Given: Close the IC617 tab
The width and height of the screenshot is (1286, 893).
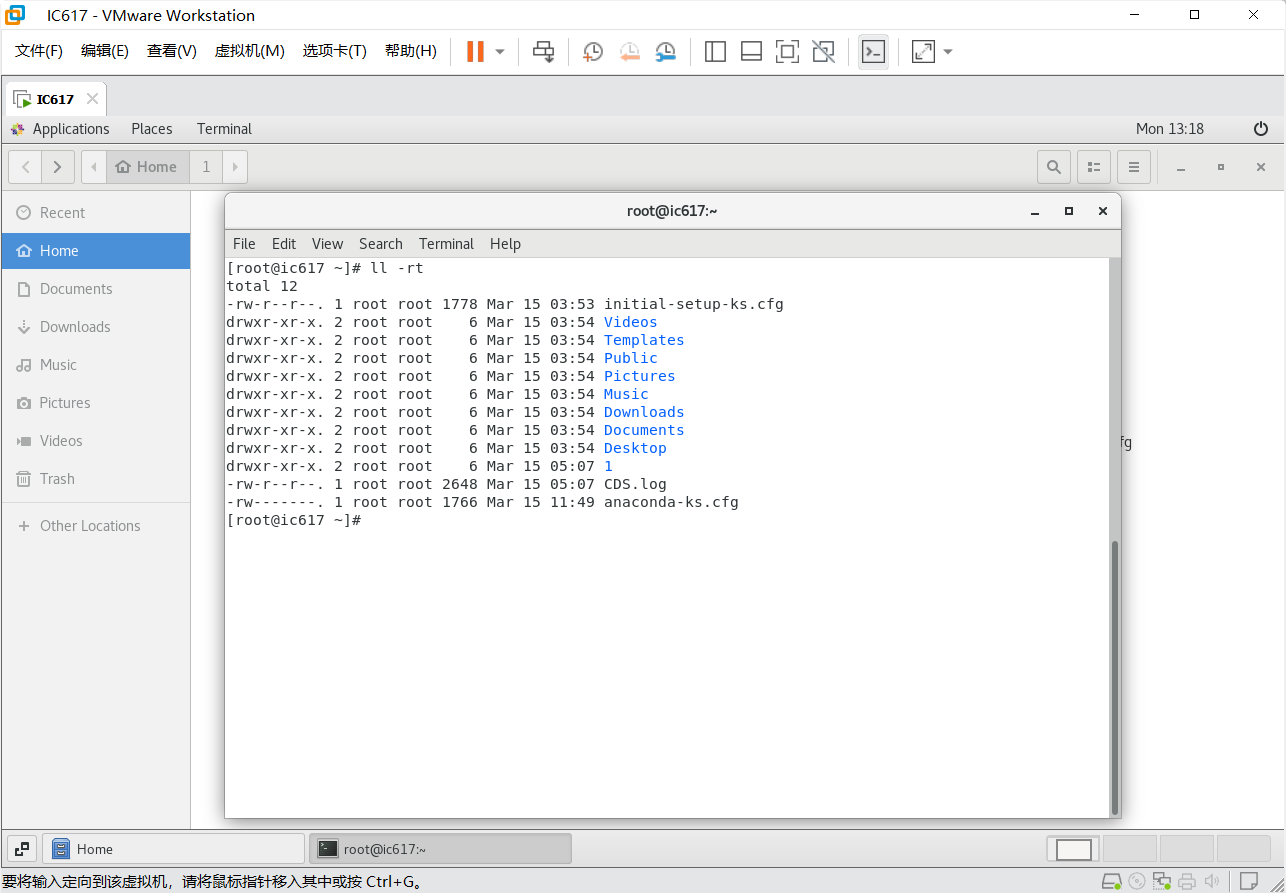Looking at the screenshot, I should click(92, 99).
